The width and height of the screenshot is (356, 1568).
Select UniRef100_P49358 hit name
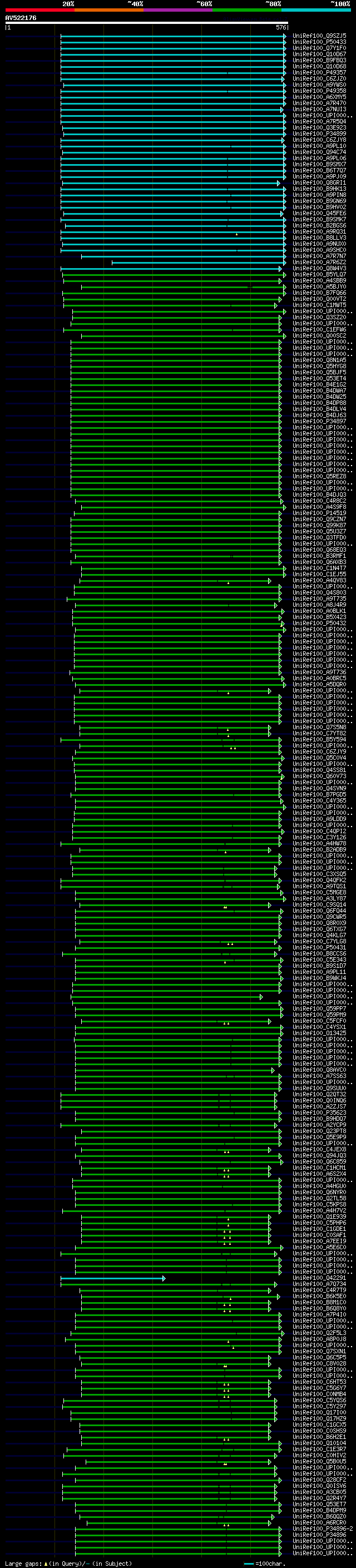point(319,91)
